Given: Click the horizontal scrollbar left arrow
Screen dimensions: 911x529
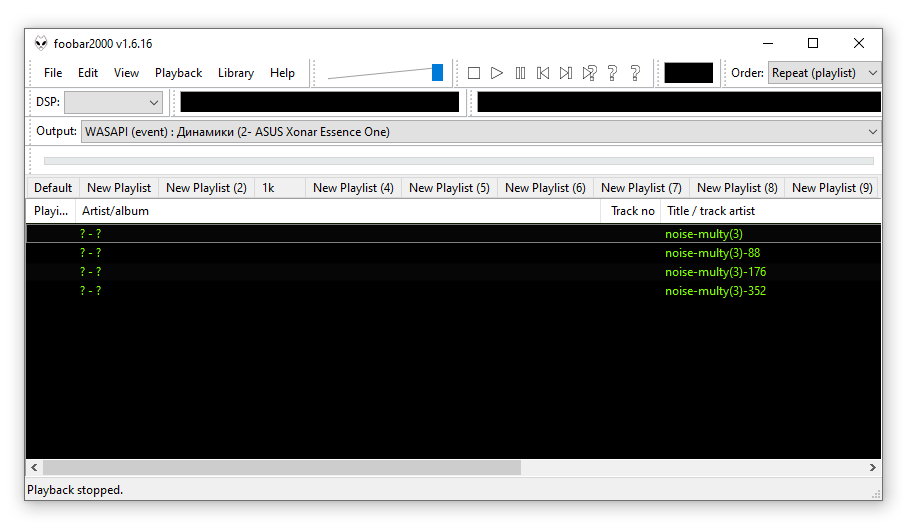Looking at the screenshot, I should coord(34,467).
